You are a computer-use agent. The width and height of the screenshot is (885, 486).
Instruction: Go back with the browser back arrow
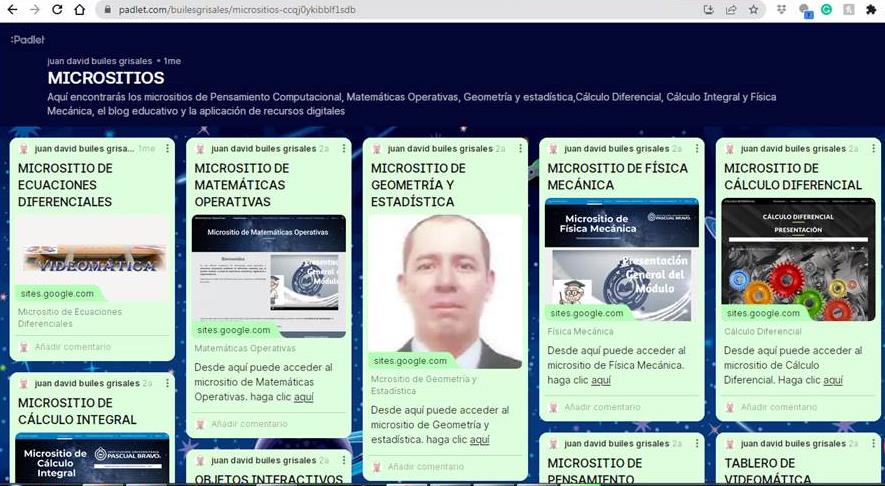click(x=11, y=10)
